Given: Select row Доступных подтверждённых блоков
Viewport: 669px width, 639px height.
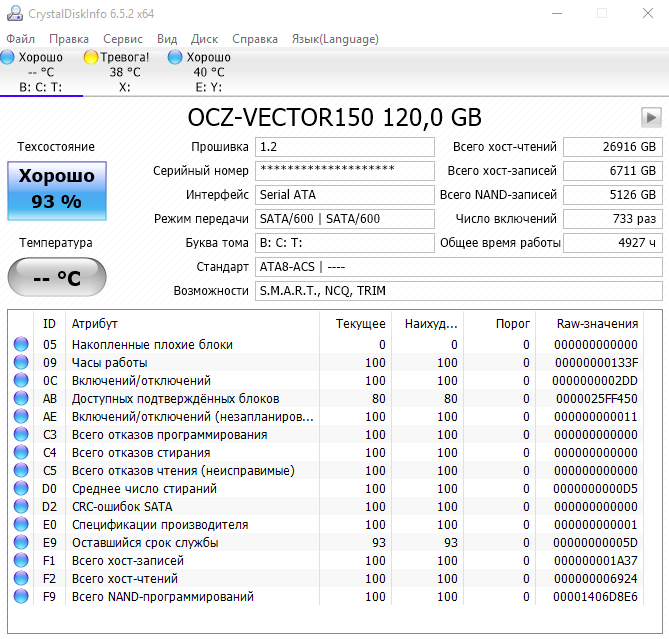Looking at the screenshot, I should pos(326,398).
